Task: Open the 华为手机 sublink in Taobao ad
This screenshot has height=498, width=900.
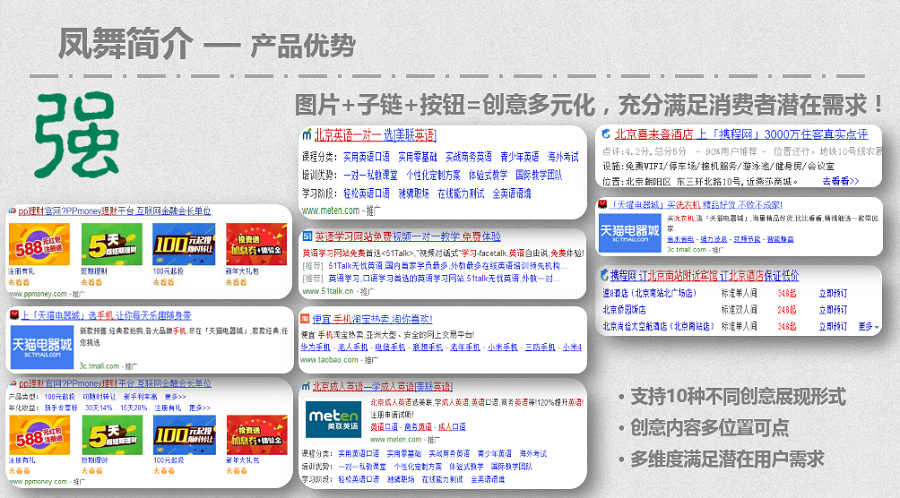Action: [x=315, y=347]
